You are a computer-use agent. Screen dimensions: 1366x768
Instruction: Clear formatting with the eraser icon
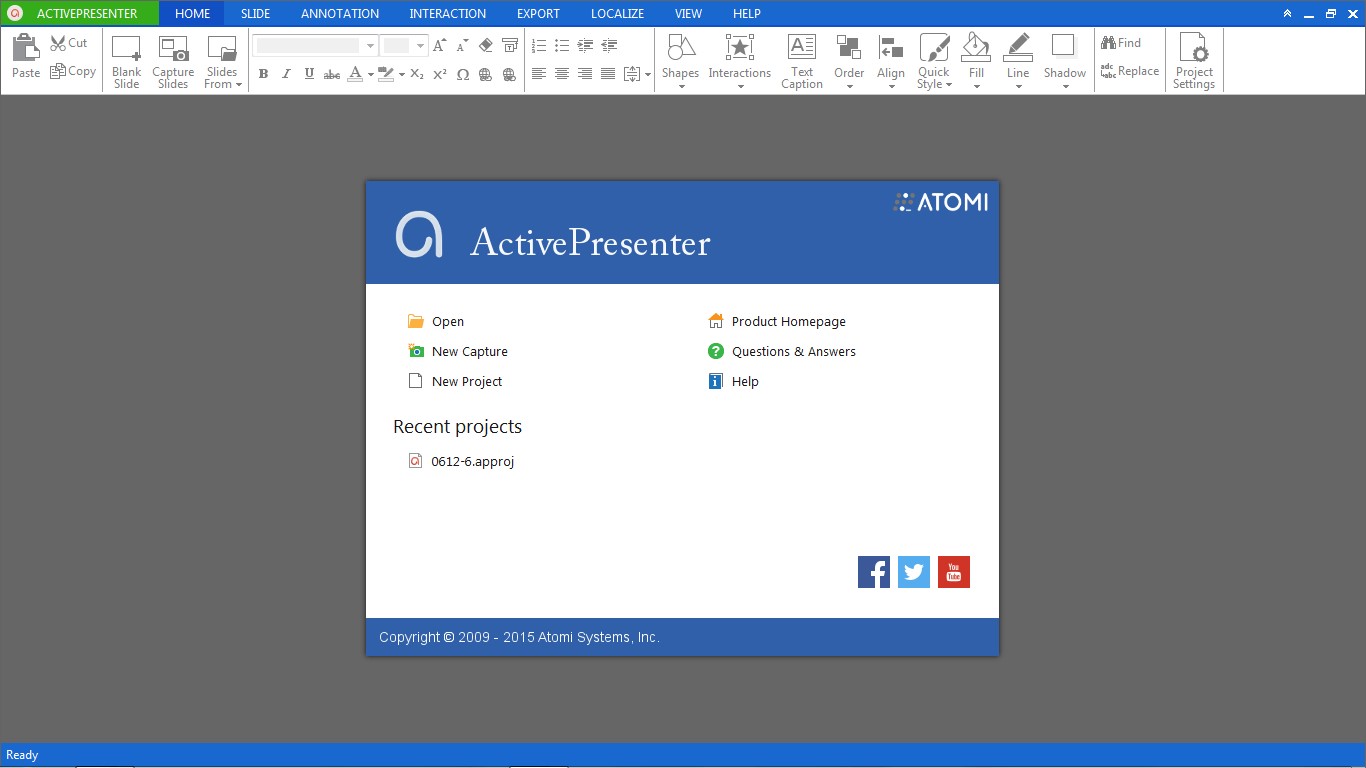(x=486, y=45)
